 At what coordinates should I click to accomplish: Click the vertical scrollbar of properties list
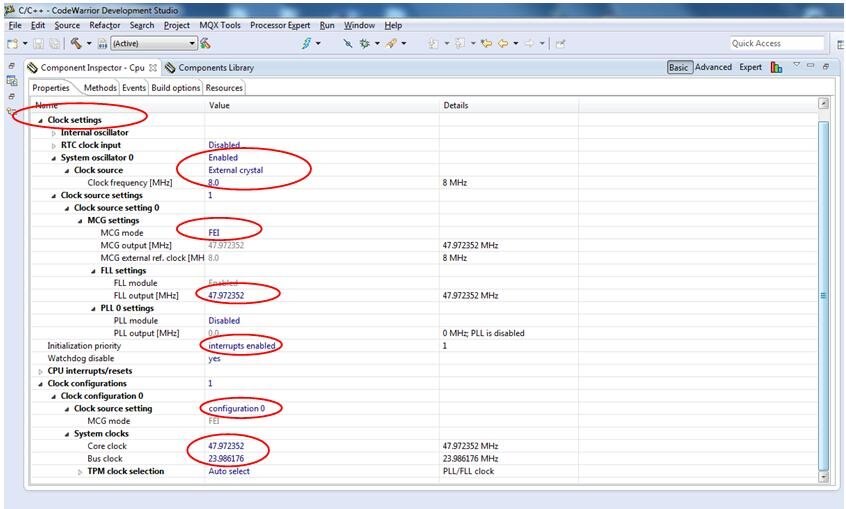point(823,295)
